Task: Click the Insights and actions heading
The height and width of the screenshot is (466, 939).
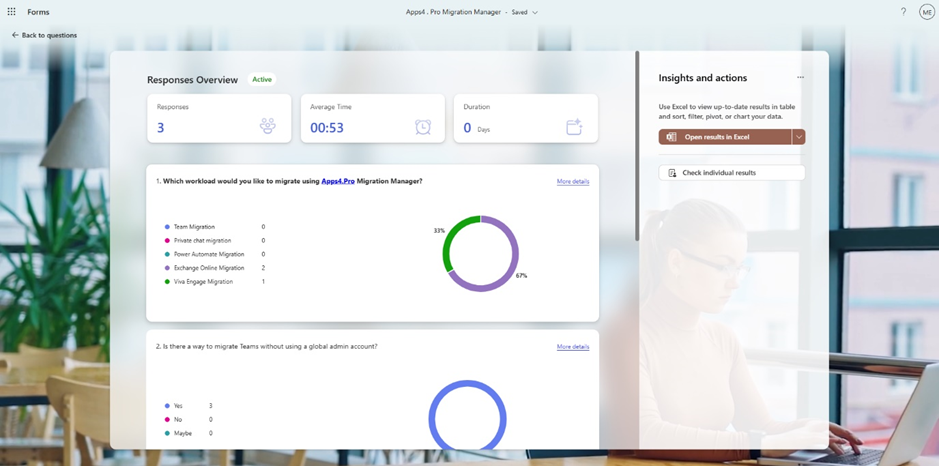Action: point(702,78)
